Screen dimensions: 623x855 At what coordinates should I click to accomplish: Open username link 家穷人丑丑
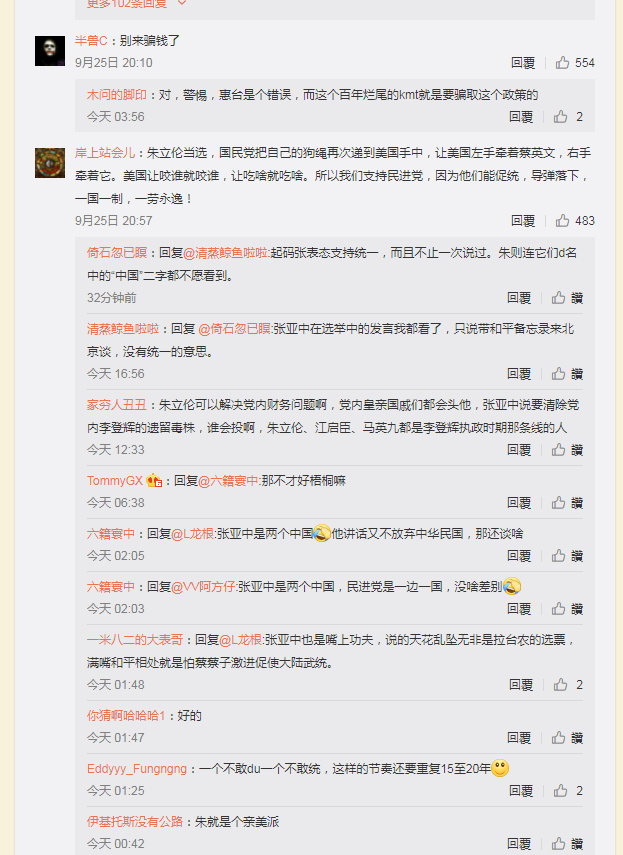coord(117,405)
